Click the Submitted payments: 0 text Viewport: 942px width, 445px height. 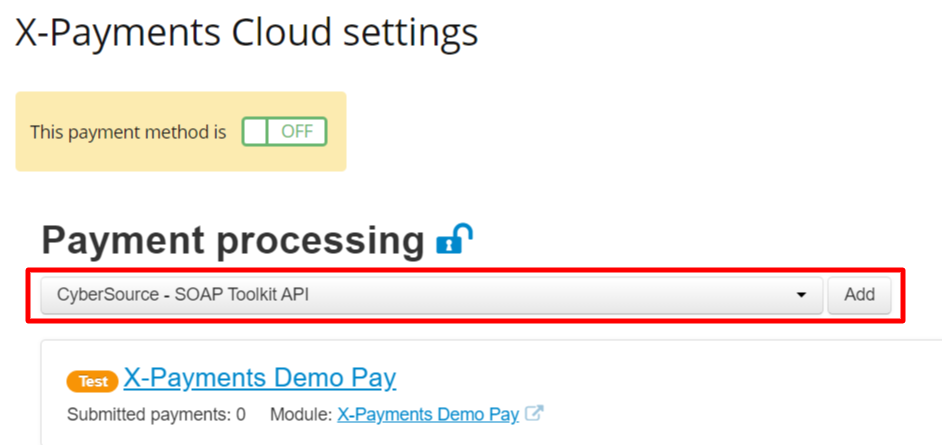pos(156,414)
